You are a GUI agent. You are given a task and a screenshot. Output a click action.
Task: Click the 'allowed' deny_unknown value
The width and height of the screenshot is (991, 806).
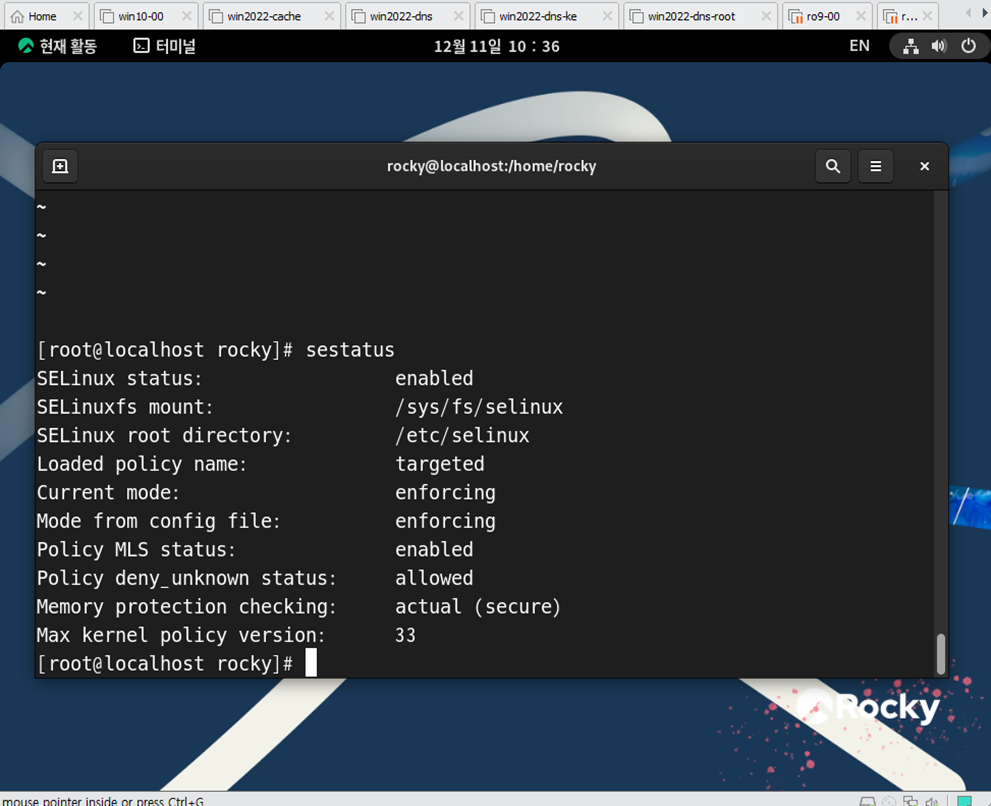[x=434, y=578]
